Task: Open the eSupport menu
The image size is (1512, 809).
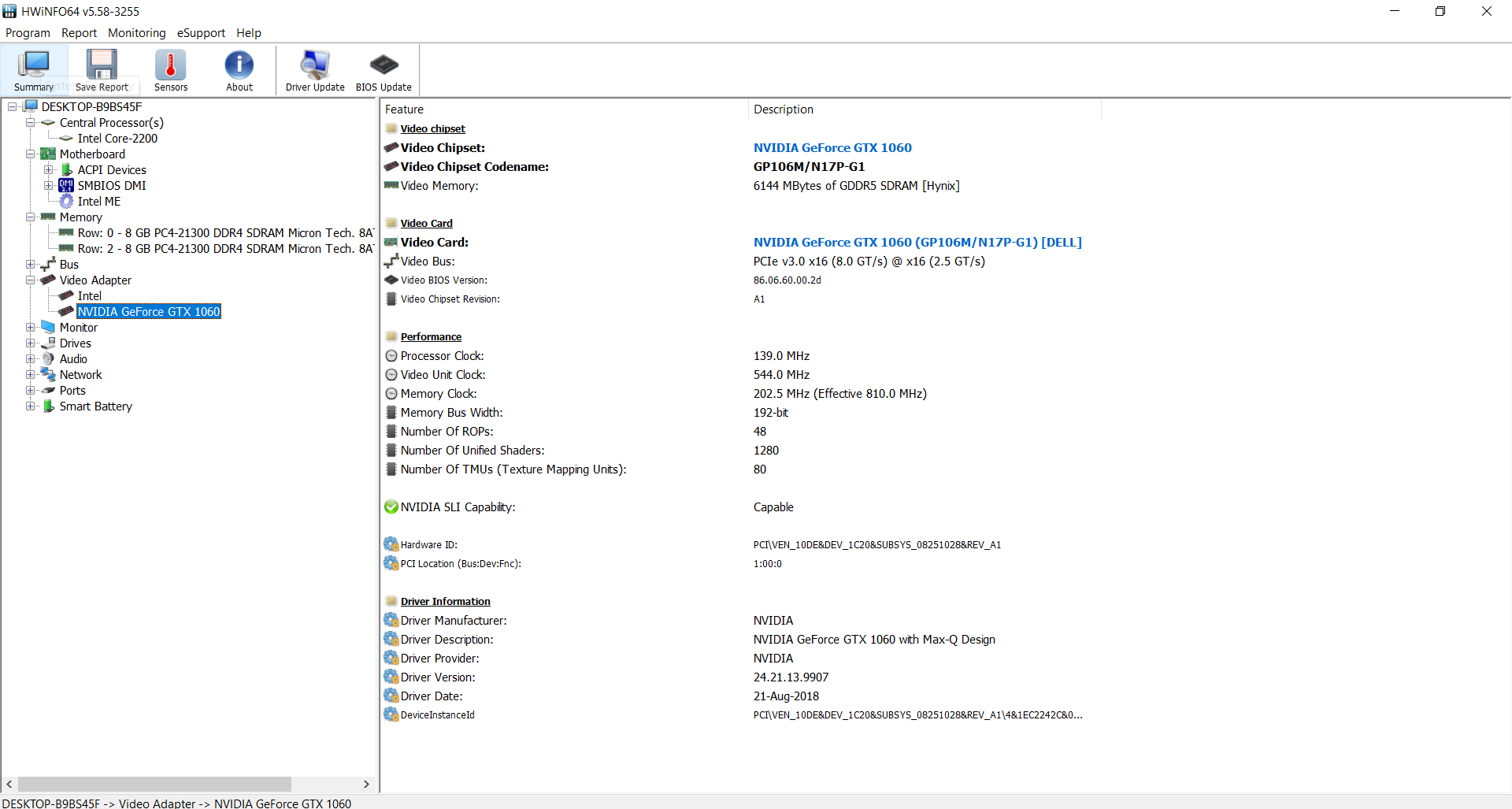Action: tap(201, 33)
